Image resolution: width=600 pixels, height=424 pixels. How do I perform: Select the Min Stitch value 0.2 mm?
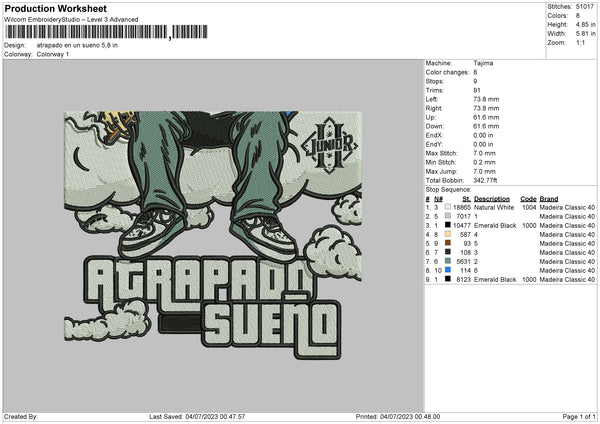pyautogui.click(x=484, y=162)
